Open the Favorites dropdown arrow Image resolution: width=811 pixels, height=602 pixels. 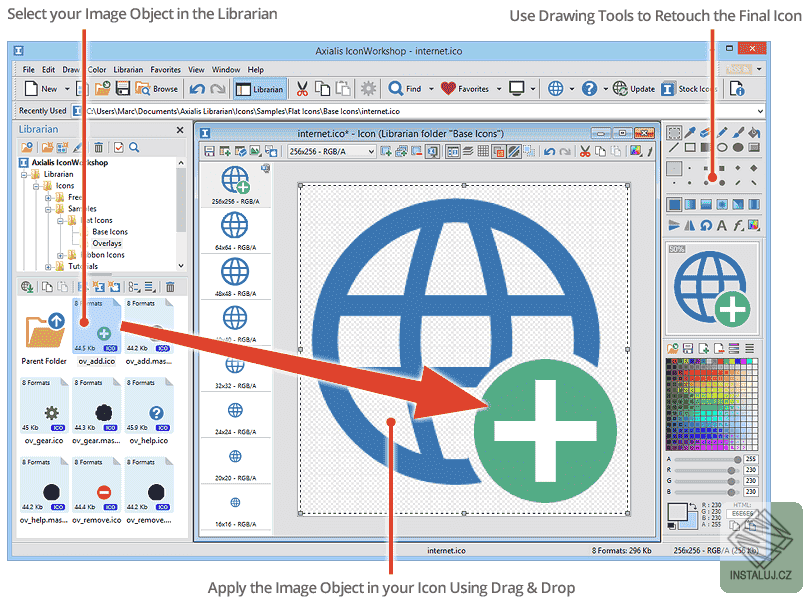pos(499,89)
